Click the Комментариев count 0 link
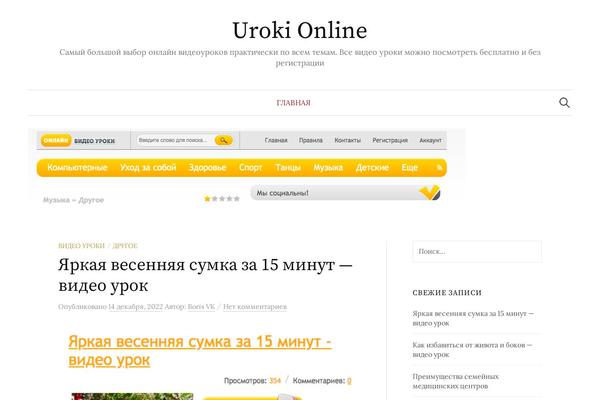 [349, 381]
